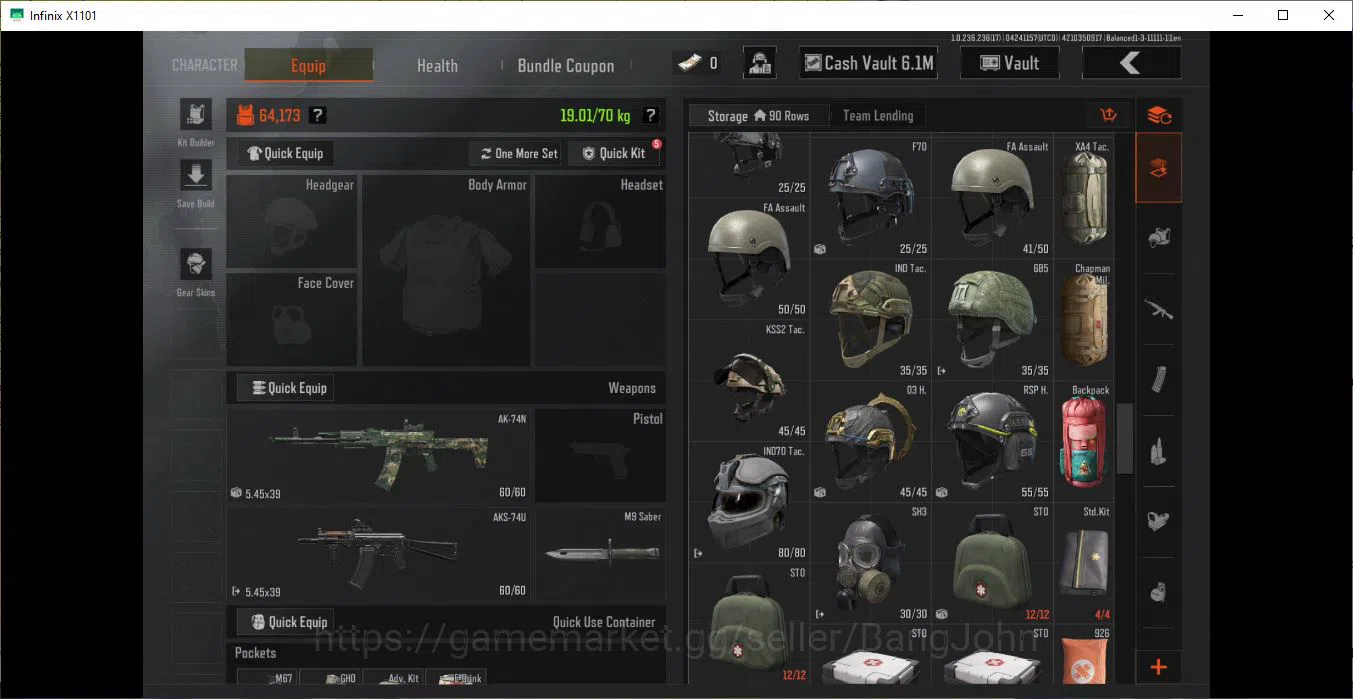
Task: Select the Std.Kit item with 4/4
Action: click(x=1084, y=563)
